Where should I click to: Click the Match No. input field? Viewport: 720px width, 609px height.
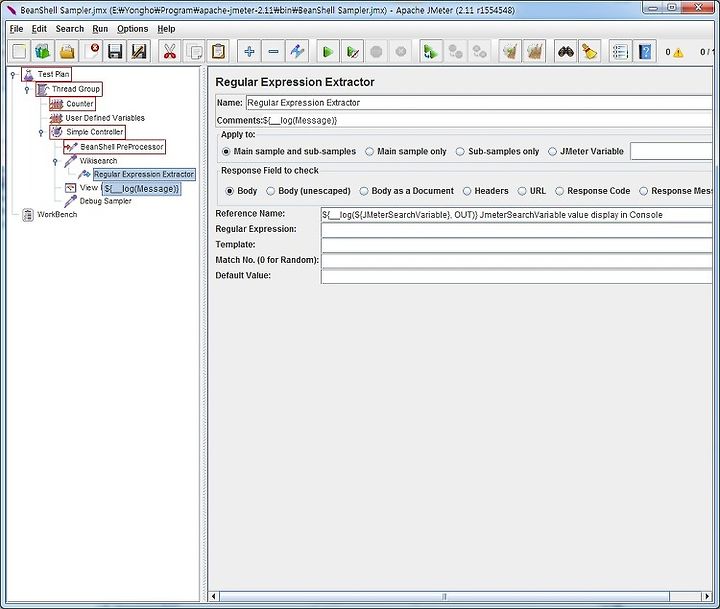coord(517,261)
